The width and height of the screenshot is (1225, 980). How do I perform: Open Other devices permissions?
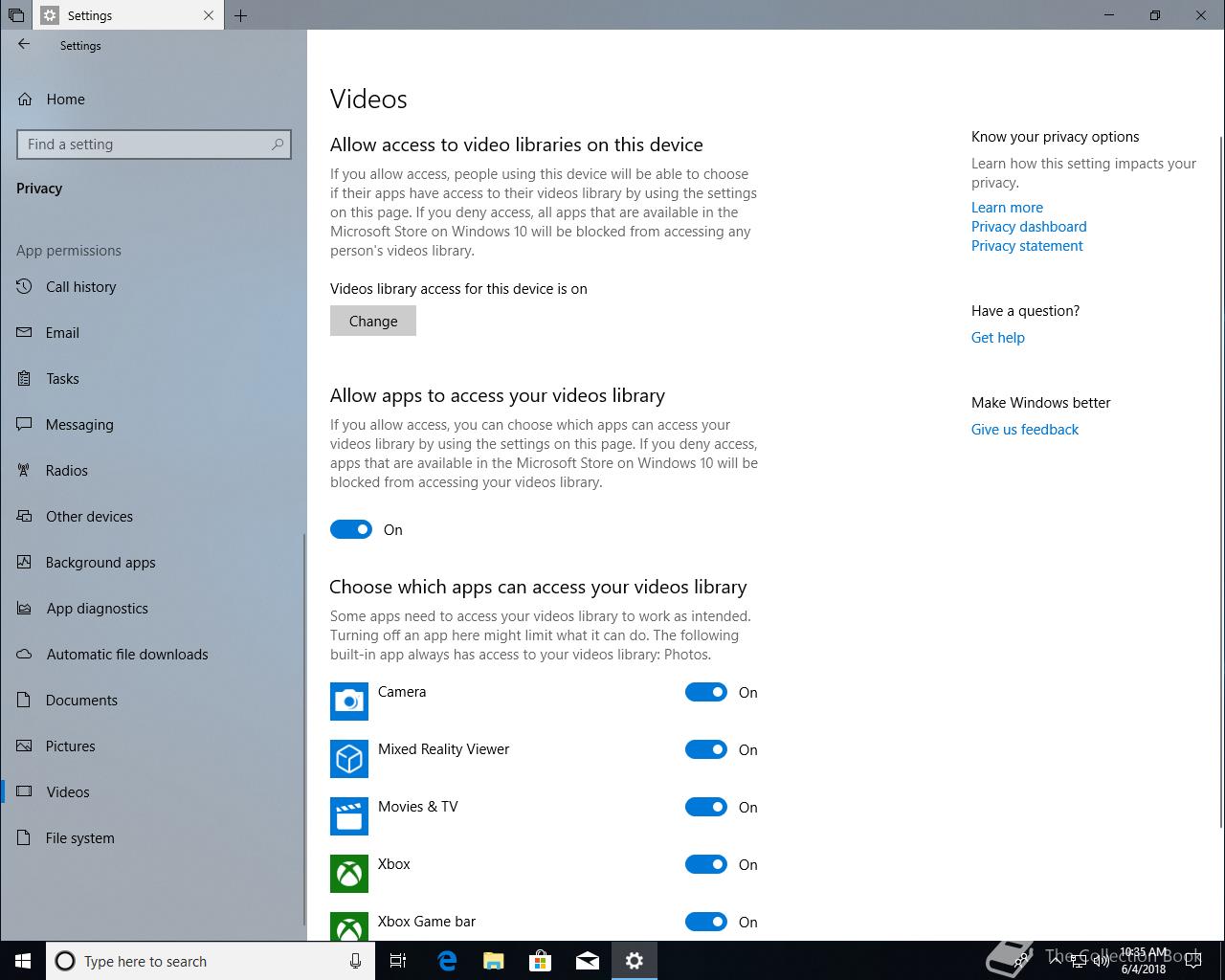pyautogui.click(x=153, y=517)
